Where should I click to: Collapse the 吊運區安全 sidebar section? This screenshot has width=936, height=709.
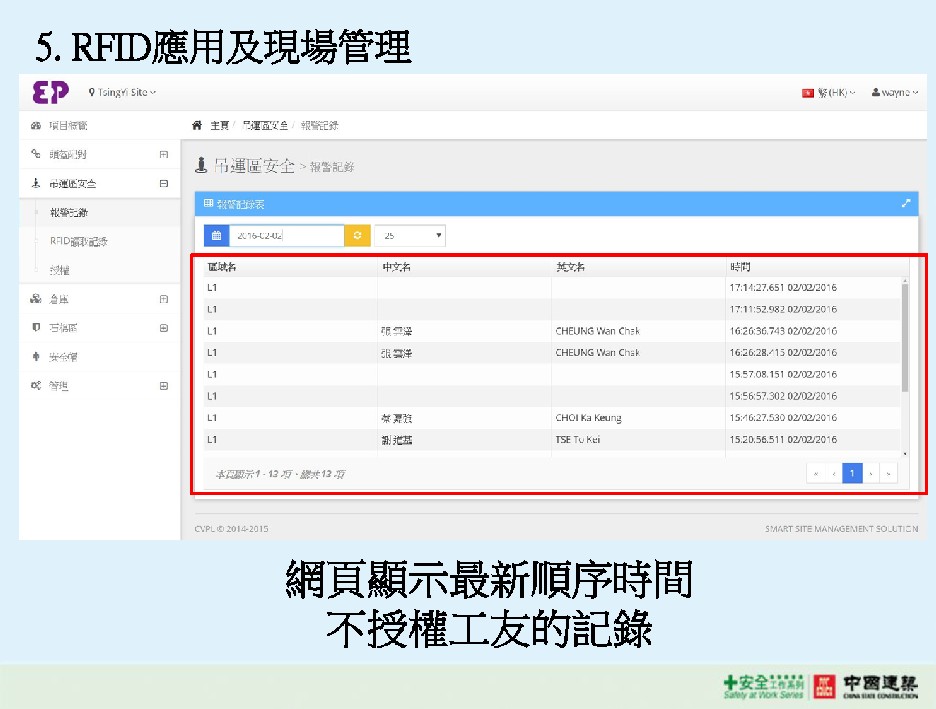click(x=164, y=184)
